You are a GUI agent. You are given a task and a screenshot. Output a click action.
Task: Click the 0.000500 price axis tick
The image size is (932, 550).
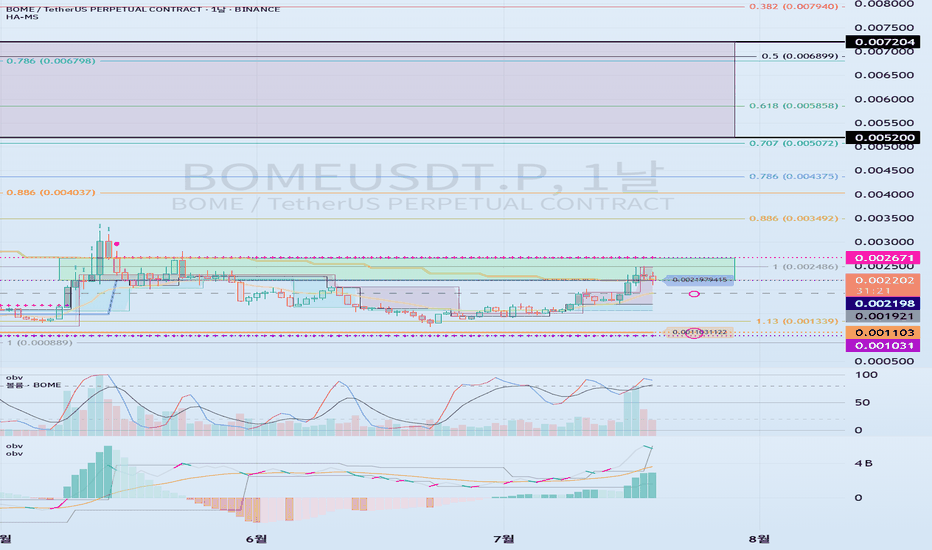pos(884,362)
